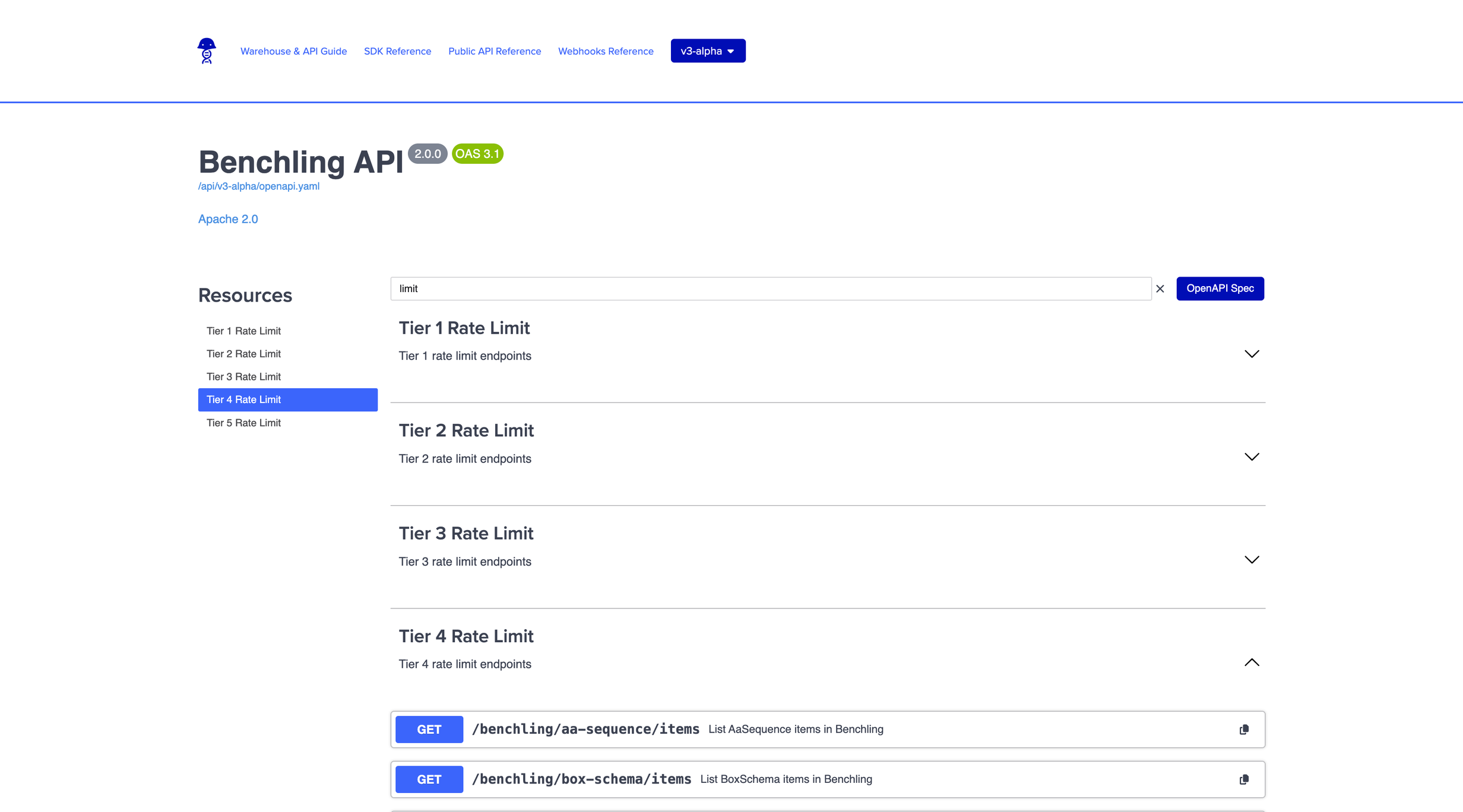The image size is (1463, 812).
Task: Expand the Tier 3 Rate Limit section
Action: [x=1252, y=560]
